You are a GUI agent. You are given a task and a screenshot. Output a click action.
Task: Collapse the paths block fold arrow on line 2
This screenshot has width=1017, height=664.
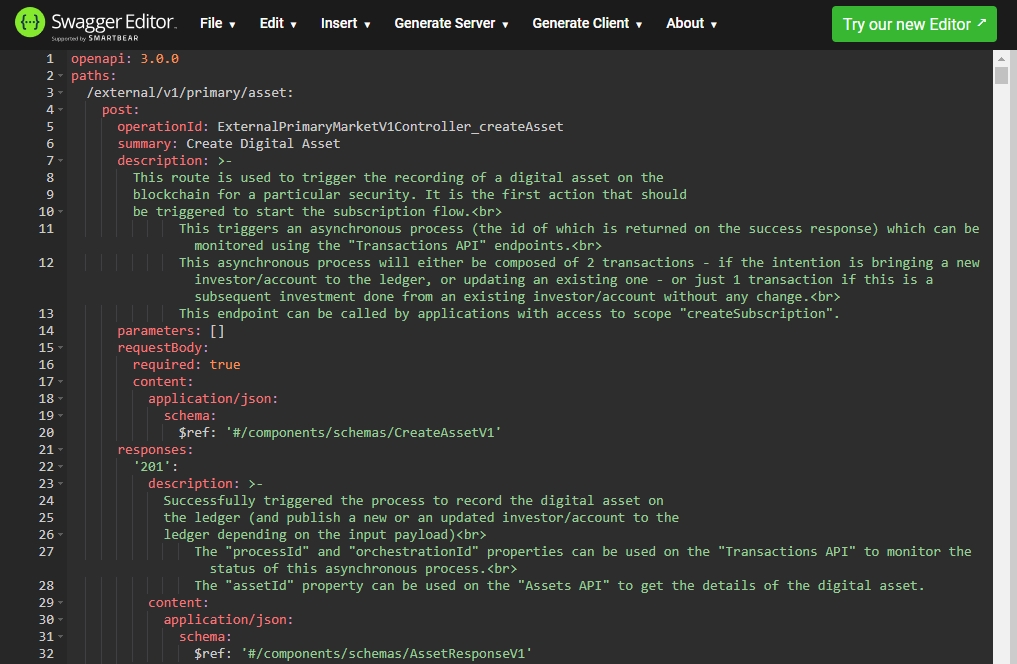pos(61,76)
